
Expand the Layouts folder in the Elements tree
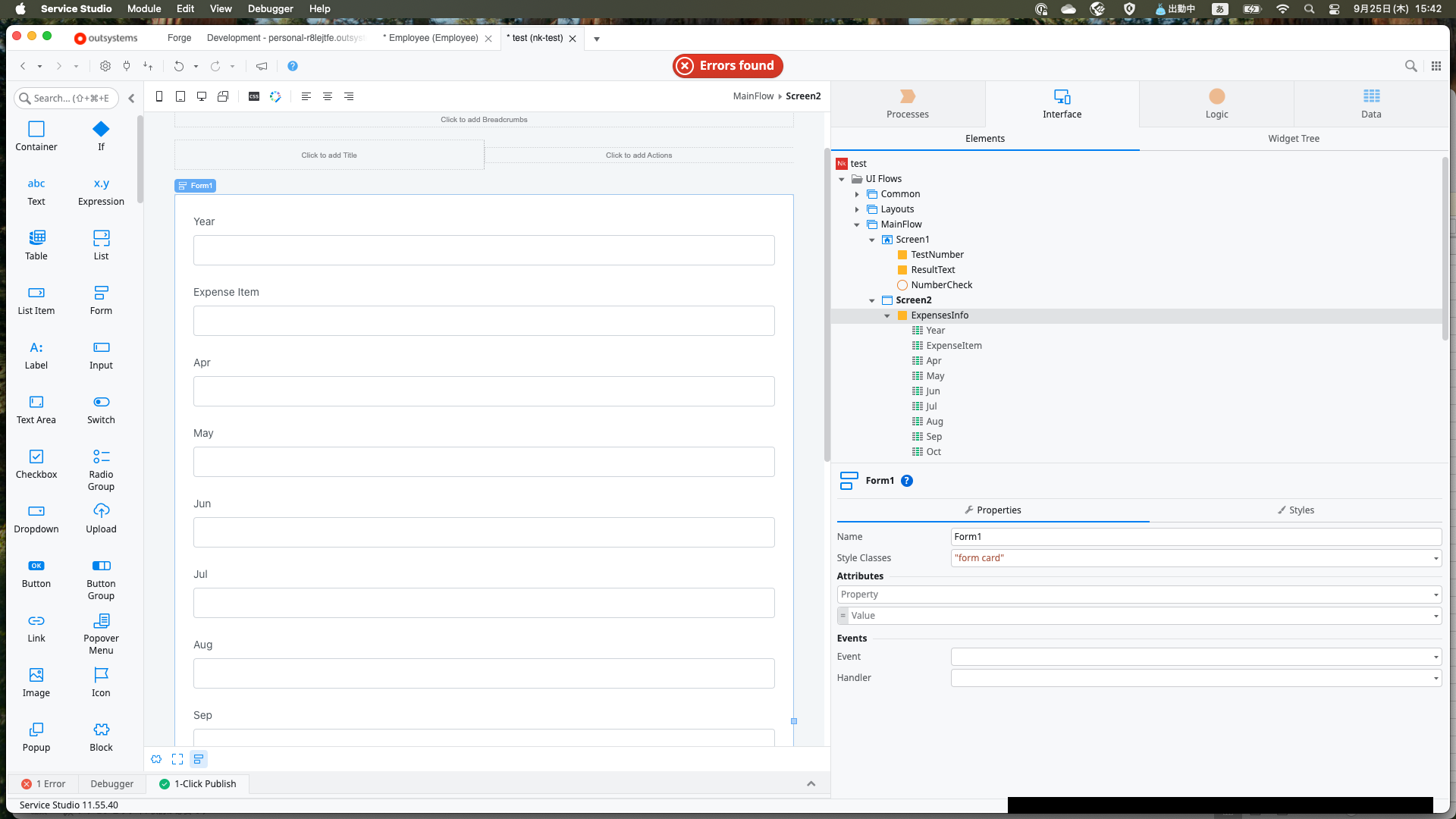point(858,209)
